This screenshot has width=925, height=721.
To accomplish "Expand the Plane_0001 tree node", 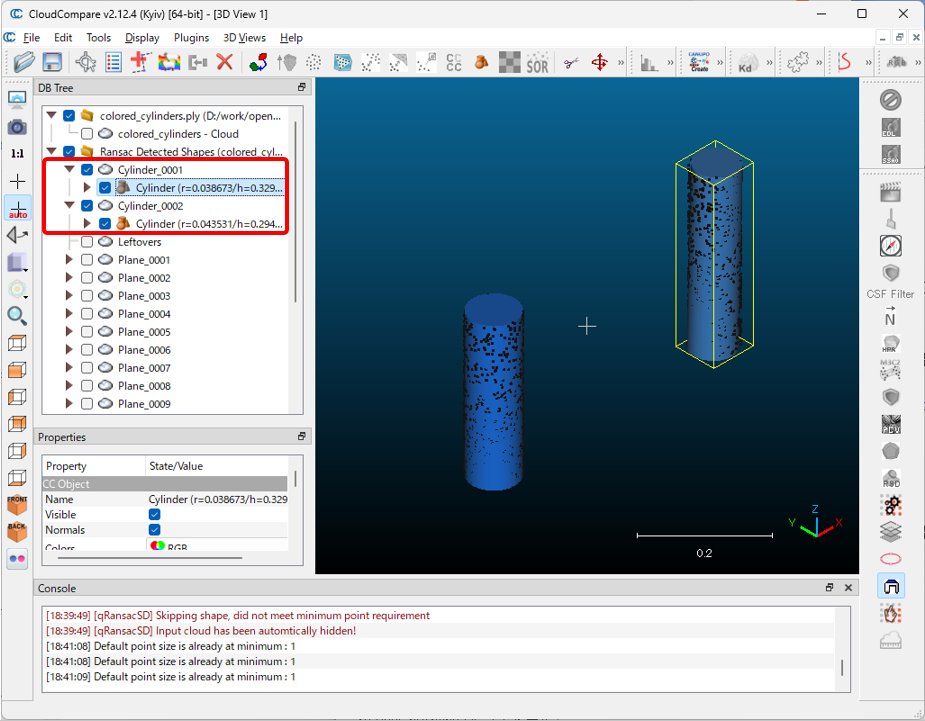I will (x=69, y=260).
